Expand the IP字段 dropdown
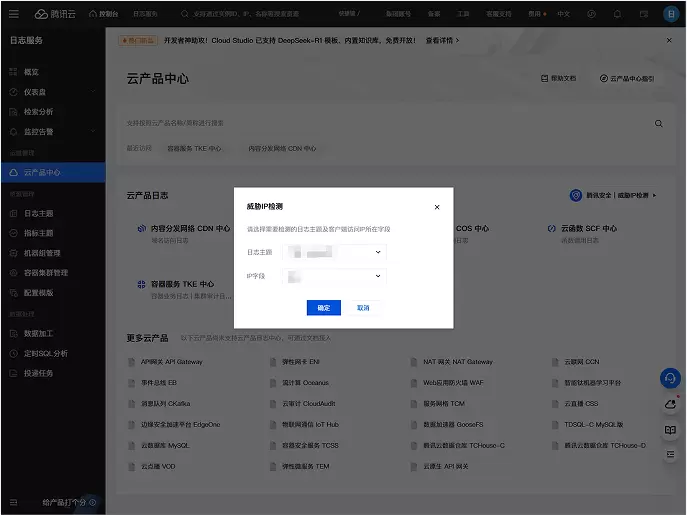Image resolution: width=687 pixels, height=515 pixels. pos(334,275)
